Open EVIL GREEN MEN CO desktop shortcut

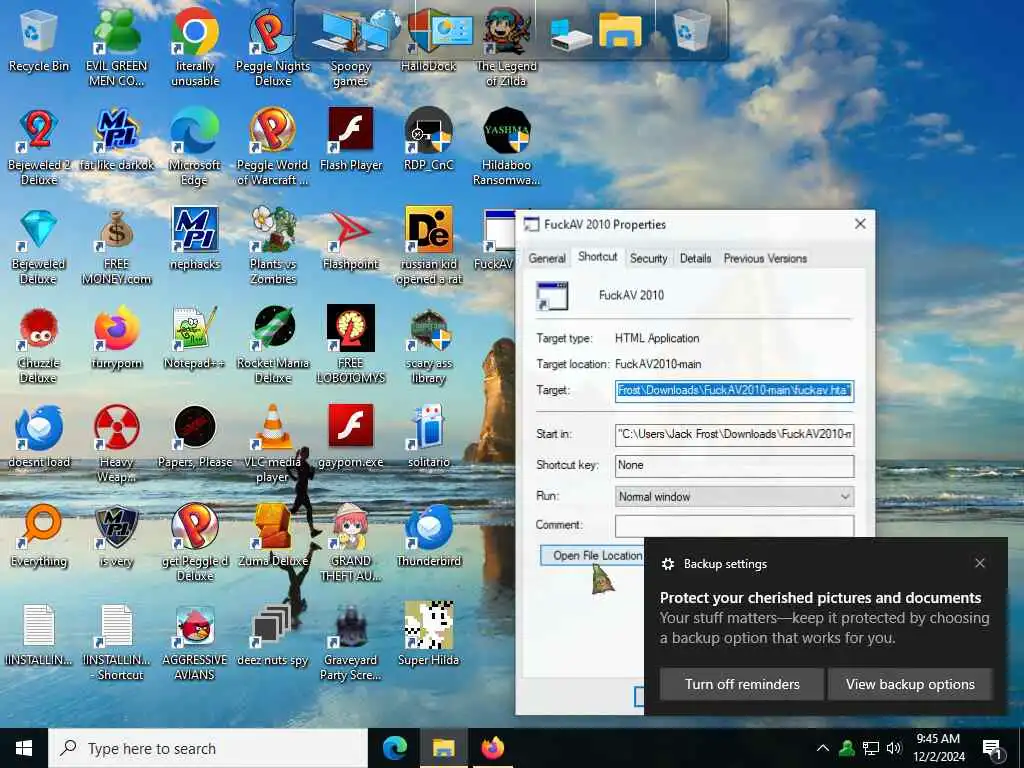[116, 48]
